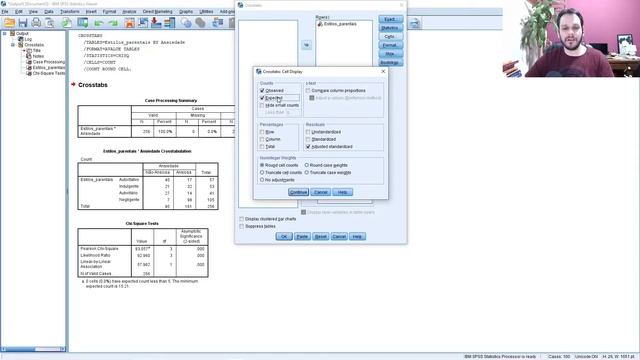Click the Save floppy-disk icon in toolbar
The image size is (640, 360).
pyautogui.click(x=23, y=23)
